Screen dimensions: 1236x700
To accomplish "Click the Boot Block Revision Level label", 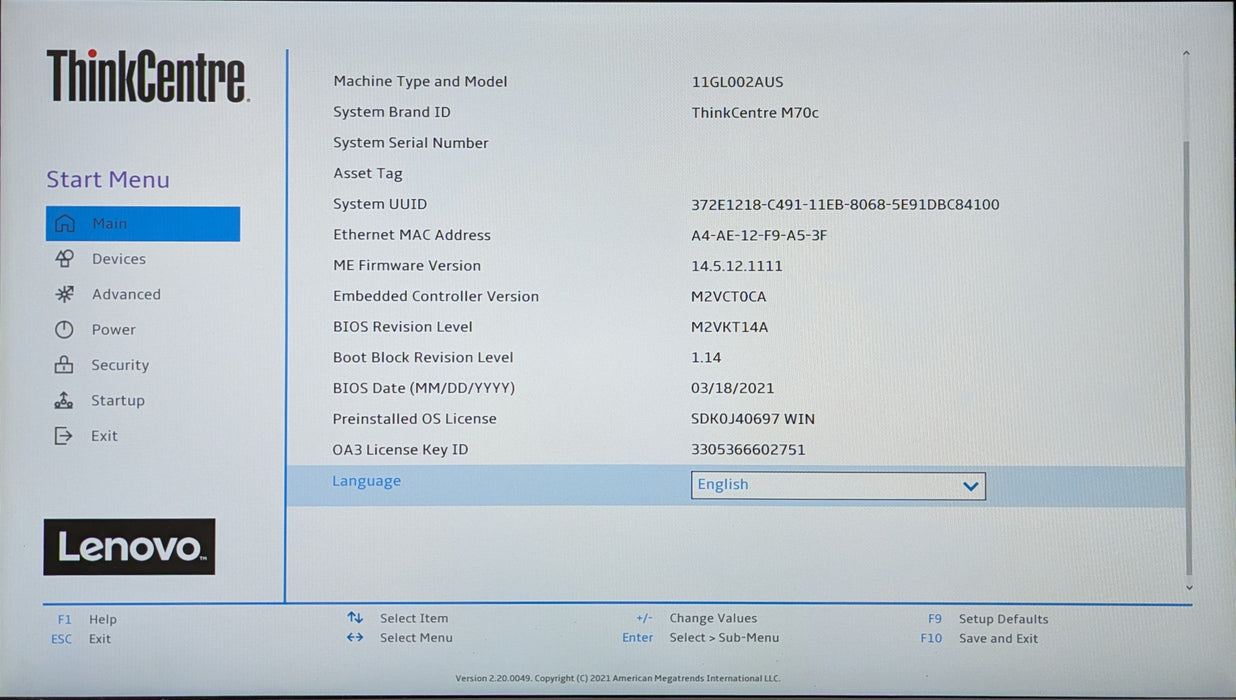I will tap(423, 358).
